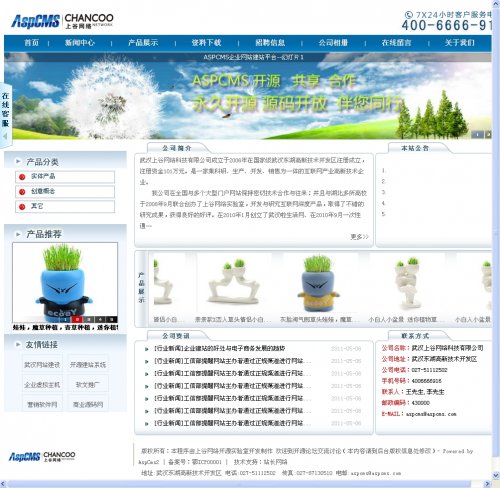
Task: Show recommended product slide 2 (red)
Action: 77,319
